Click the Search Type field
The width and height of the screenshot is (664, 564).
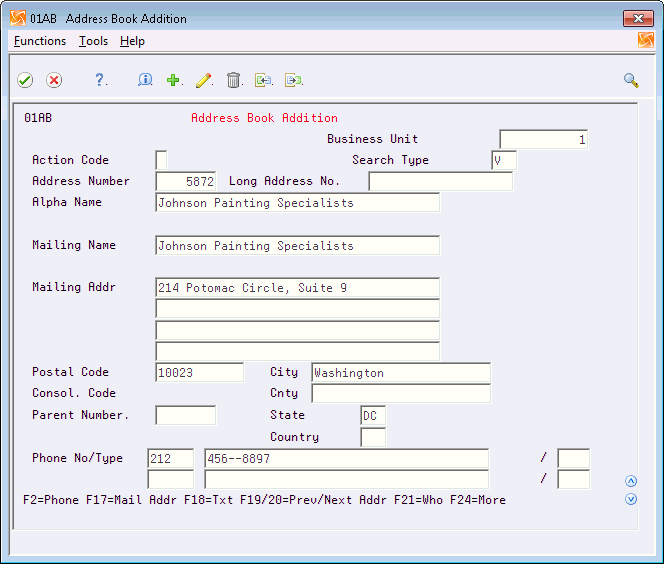pyautogui.click(x=504, y=160)
